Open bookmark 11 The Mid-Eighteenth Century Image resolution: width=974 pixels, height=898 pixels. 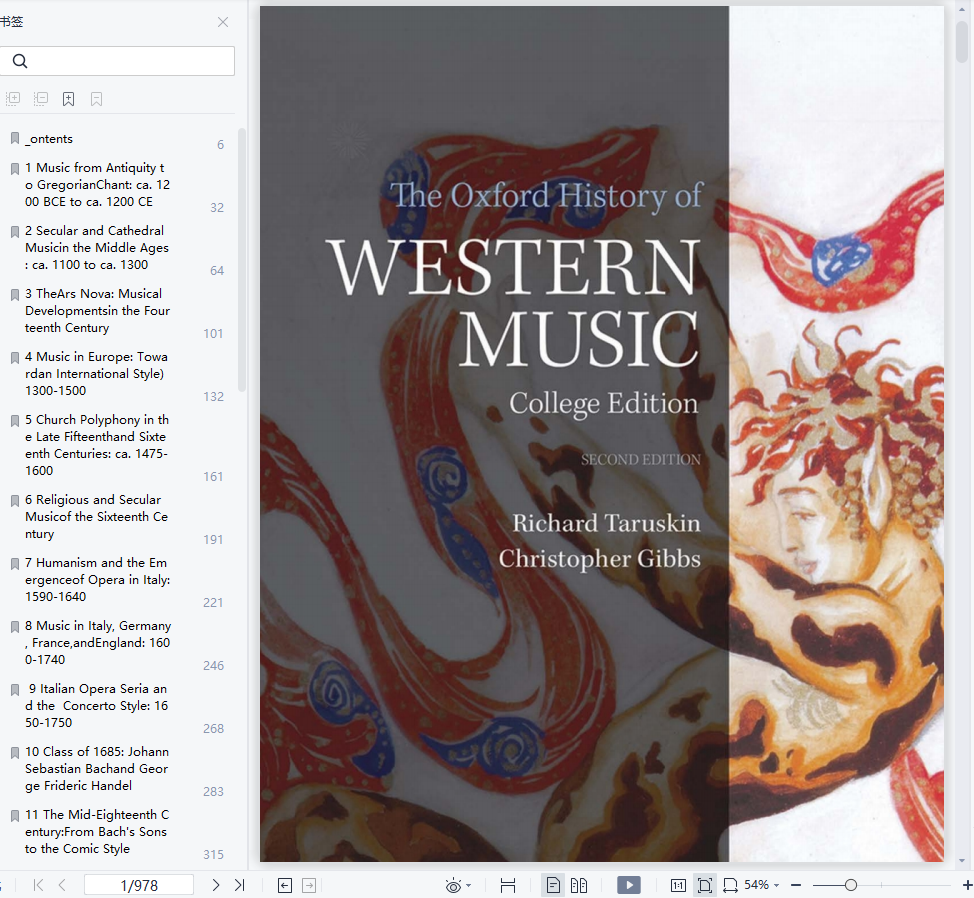pos(97,832)
